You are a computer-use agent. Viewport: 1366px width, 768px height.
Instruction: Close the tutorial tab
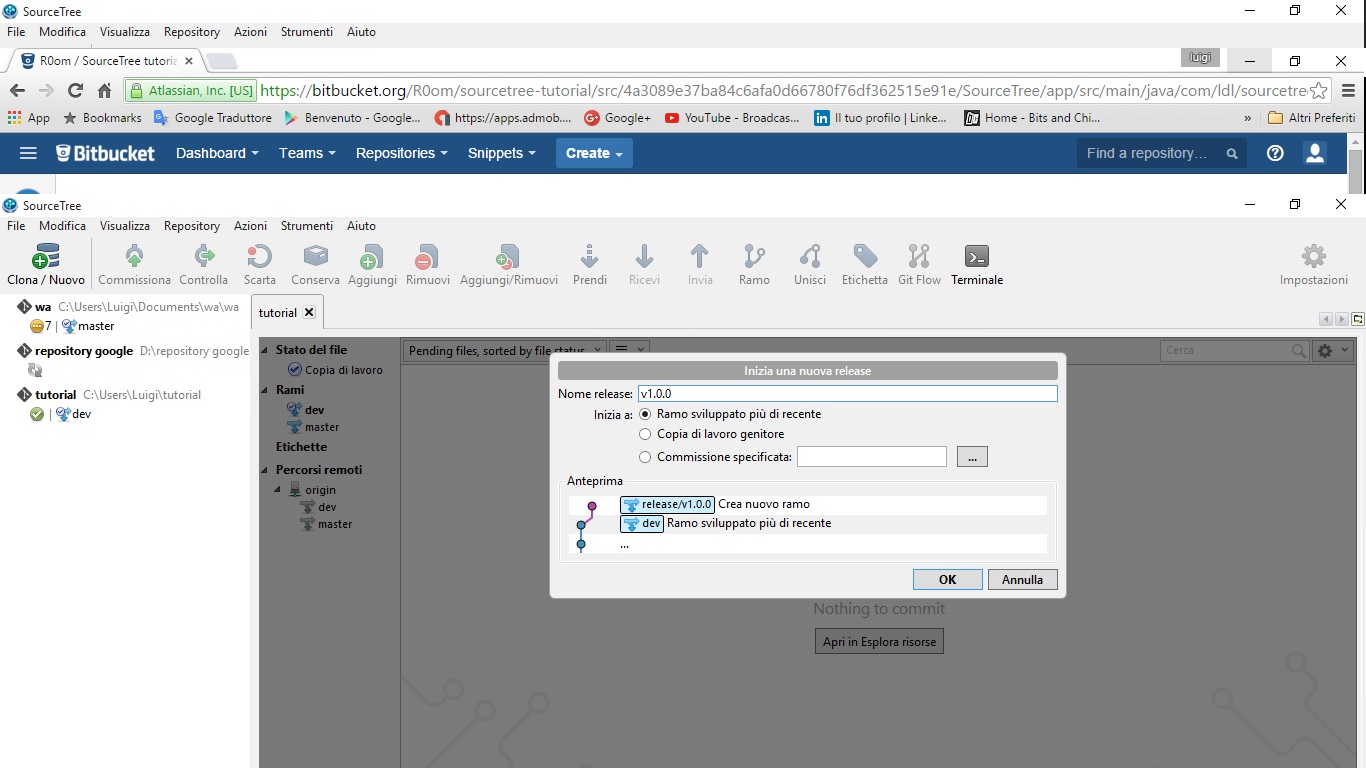309,312
